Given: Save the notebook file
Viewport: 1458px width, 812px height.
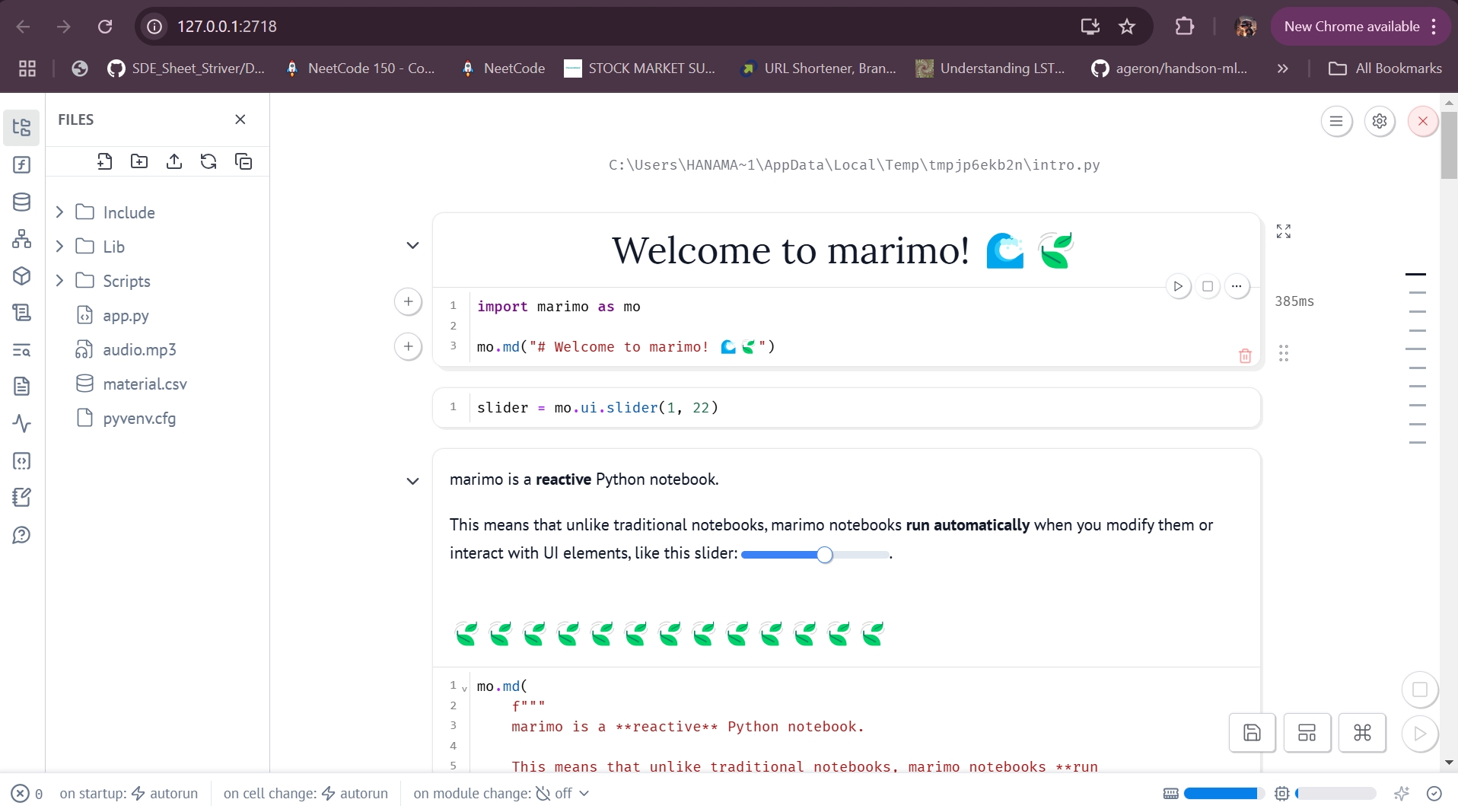Looking at the screenshot, I should (x=1252, y=733).
